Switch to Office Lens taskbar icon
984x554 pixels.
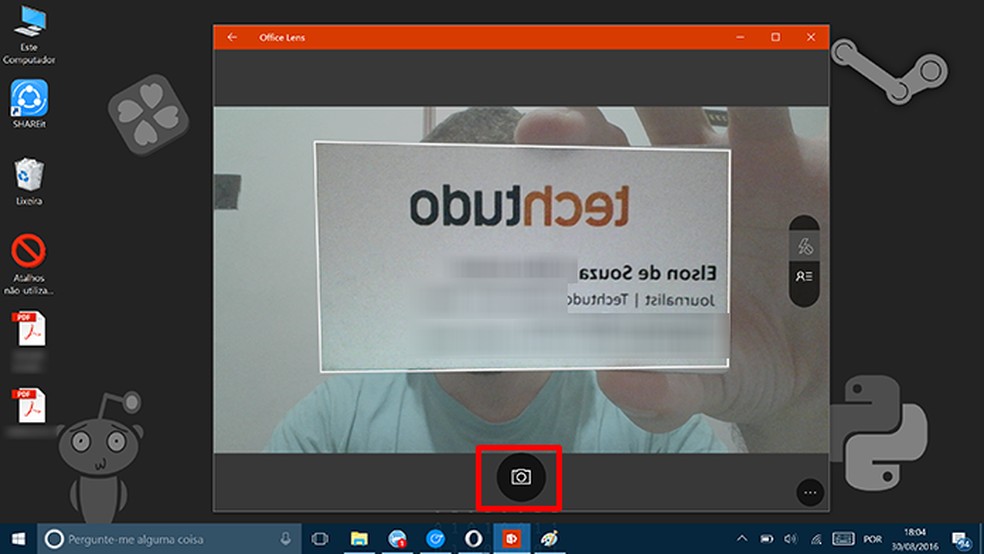tap(511, 539)
